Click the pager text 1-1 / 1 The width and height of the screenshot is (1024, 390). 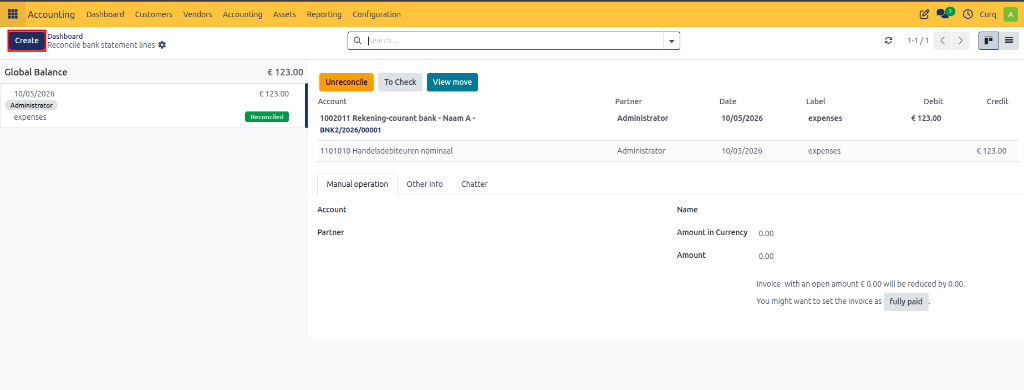pos(918,41)
